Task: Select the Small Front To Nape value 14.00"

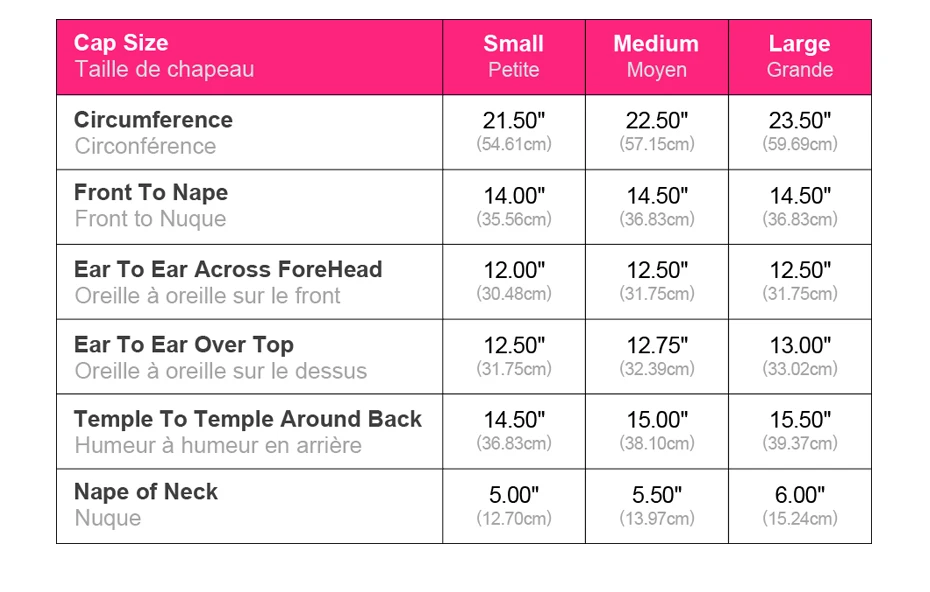Action: [x=514, y=196]
